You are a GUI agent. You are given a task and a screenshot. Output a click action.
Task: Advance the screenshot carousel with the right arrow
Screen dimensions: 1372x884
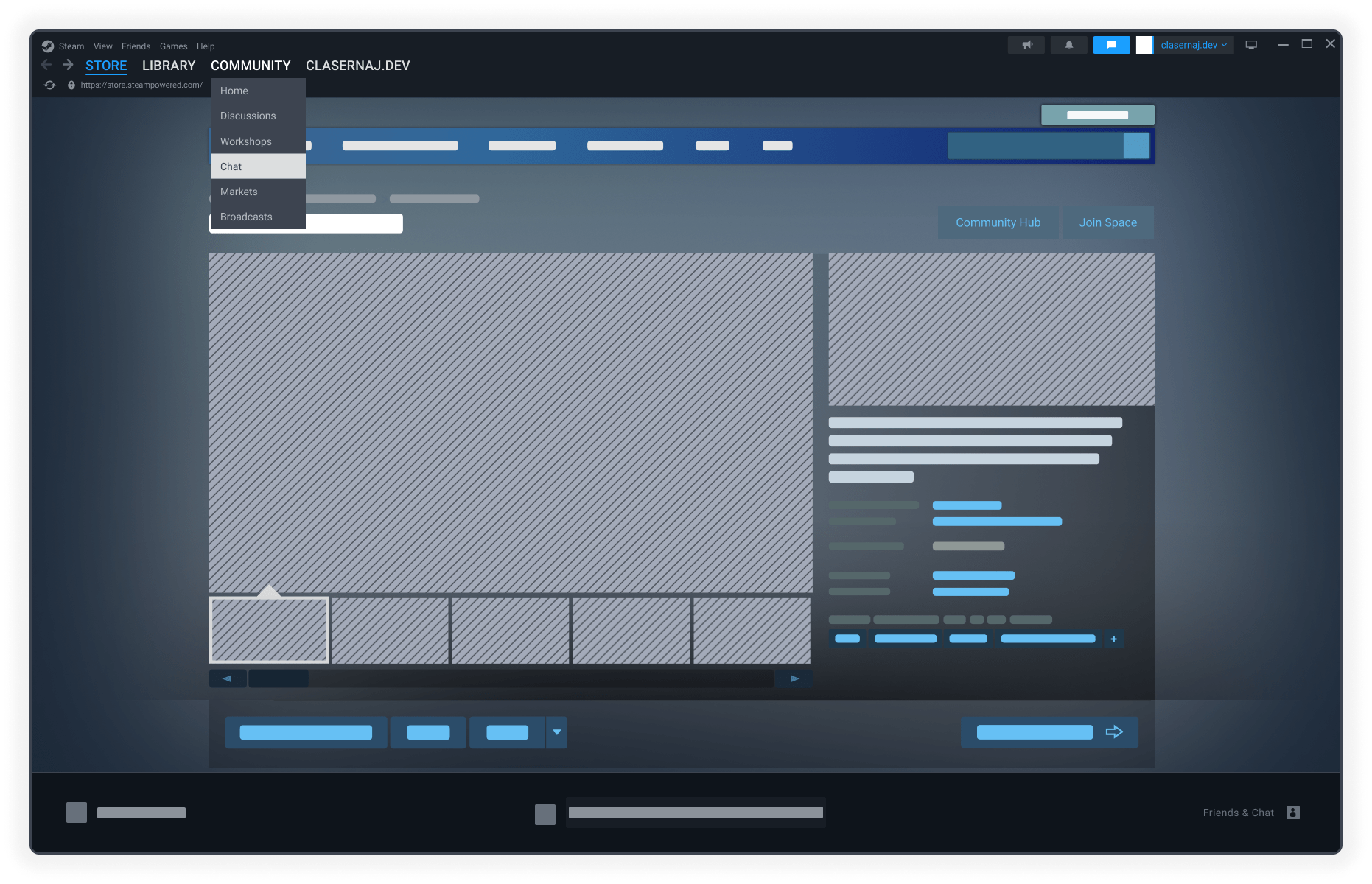click(794, 678)
